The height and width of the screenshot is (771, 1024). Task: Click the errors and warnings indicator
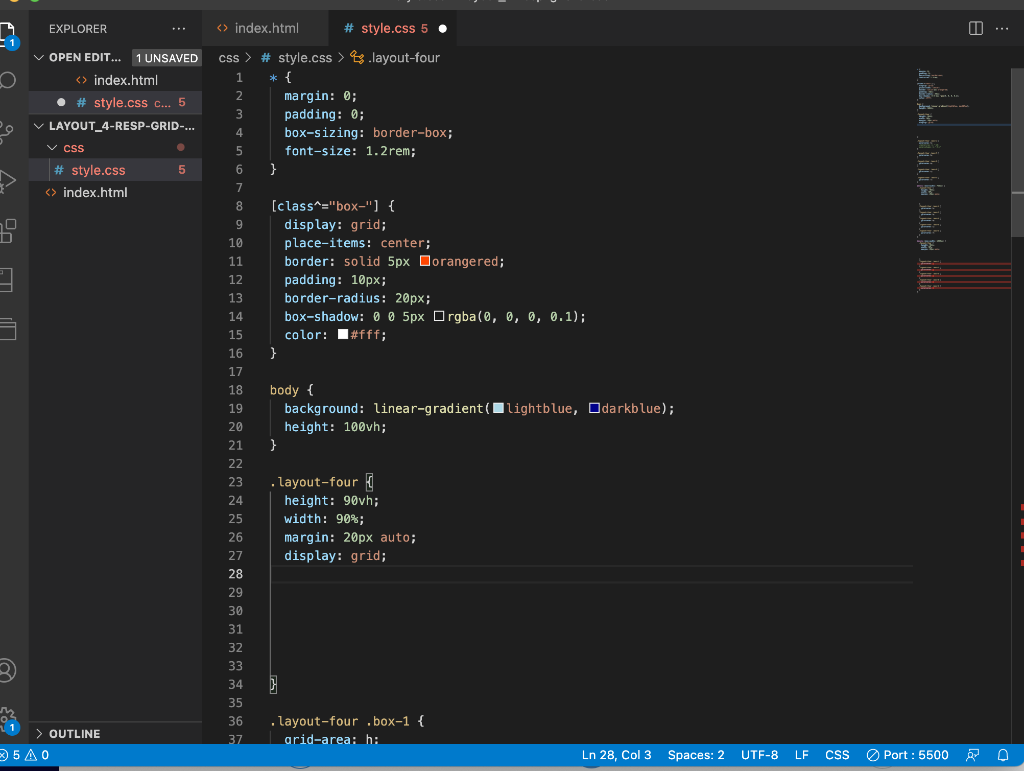(x=25, y=755)
